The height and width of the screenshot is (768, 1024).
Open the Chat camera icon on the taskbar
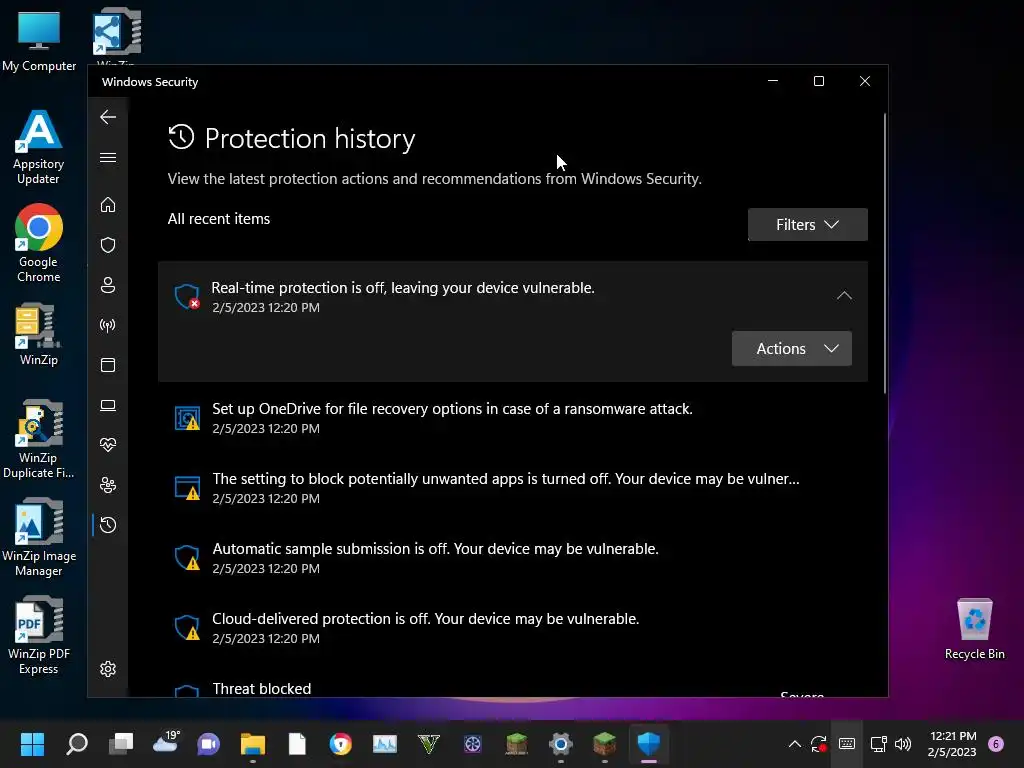tap(209, 743)
